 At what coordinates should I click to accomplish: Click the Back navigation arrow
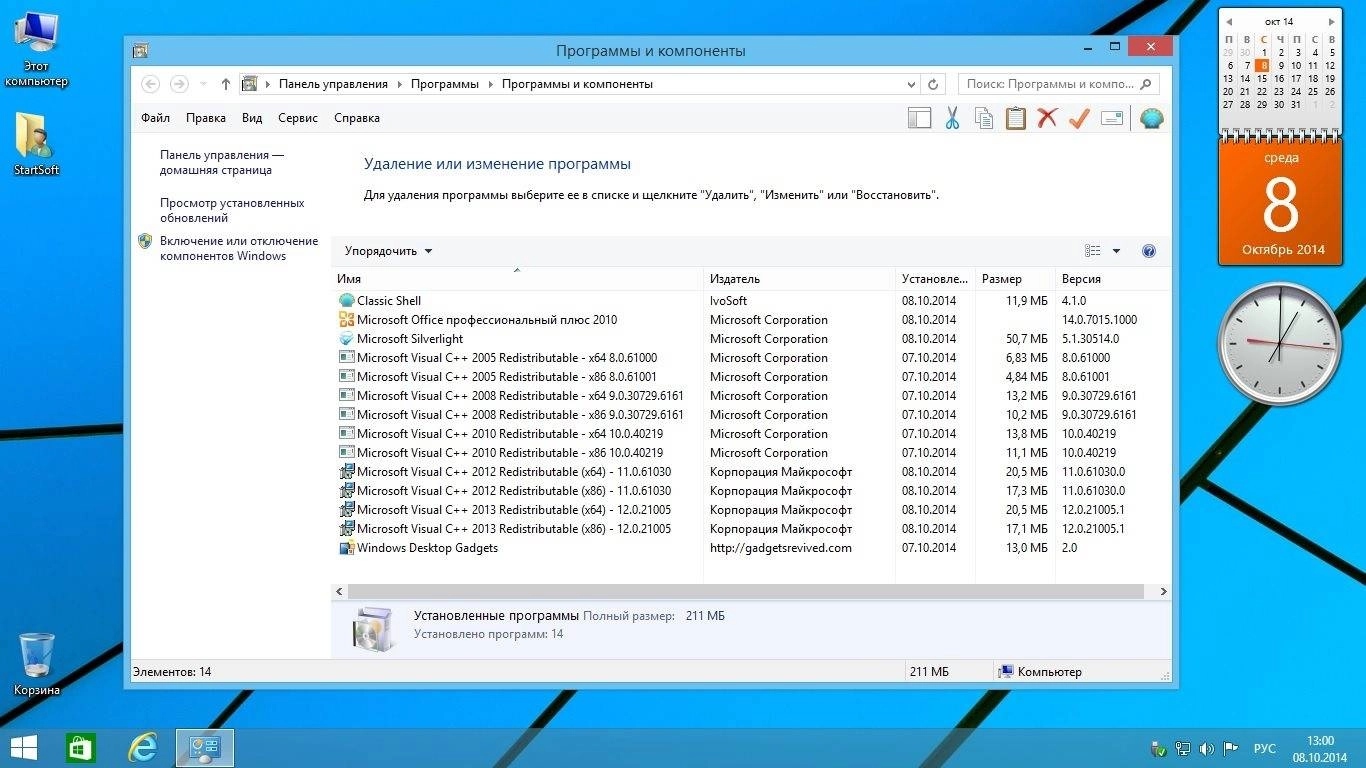pos(150,84)
